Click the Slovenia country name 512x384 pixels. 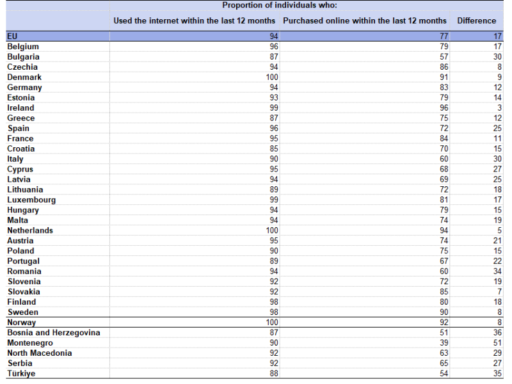[x=24, y=281]
